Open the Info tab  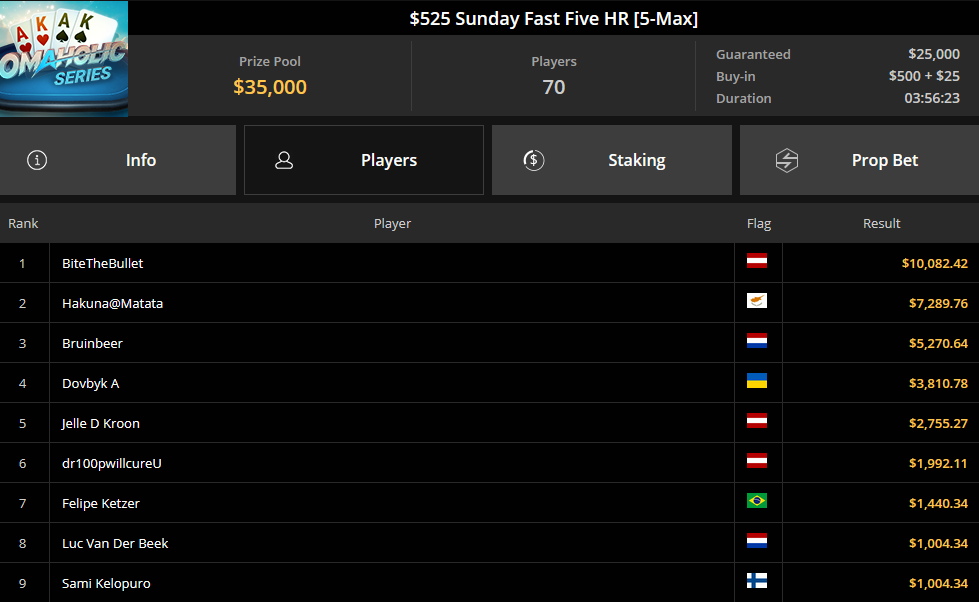tap(118, 160)
